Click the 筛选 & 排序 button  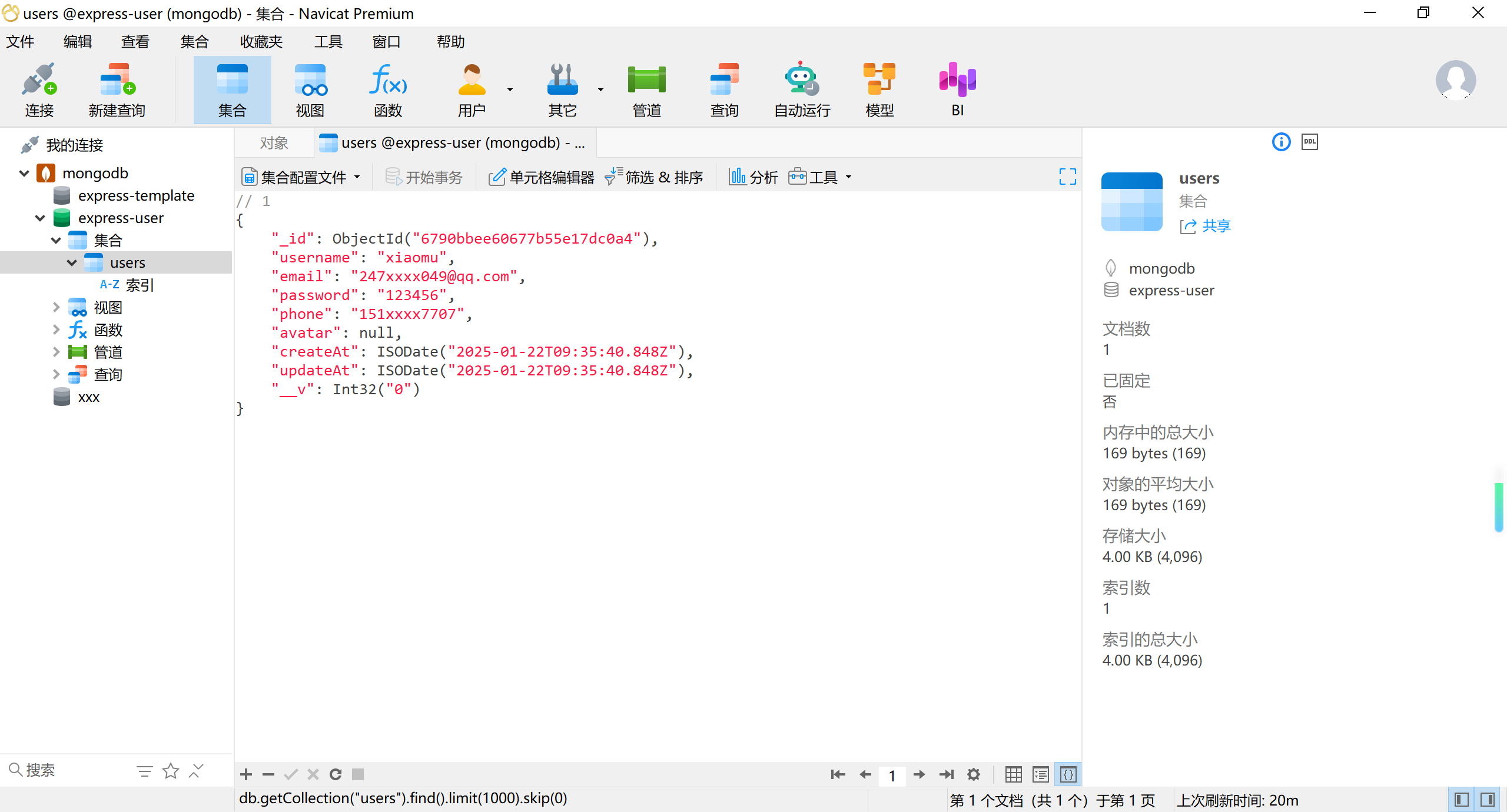click(x=654, y=177)
